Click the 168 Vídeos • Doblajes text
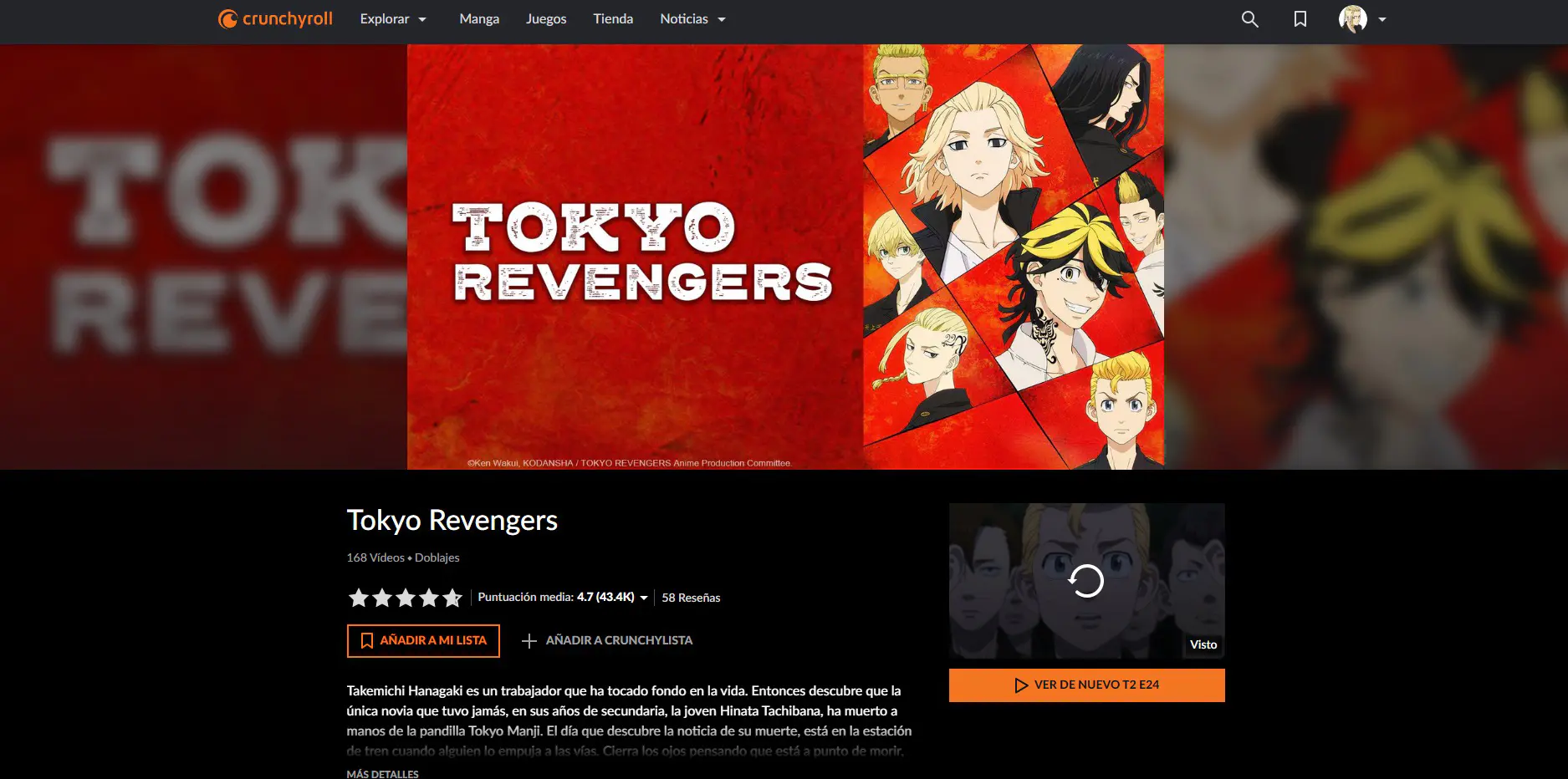1568x779 pixels. (x=403, y=558)
